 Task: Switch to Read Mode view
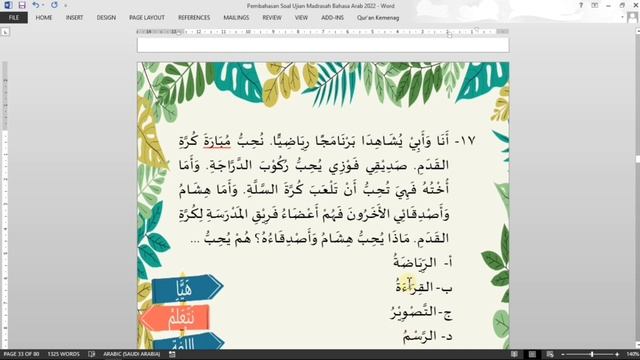[x=514, y=354]
